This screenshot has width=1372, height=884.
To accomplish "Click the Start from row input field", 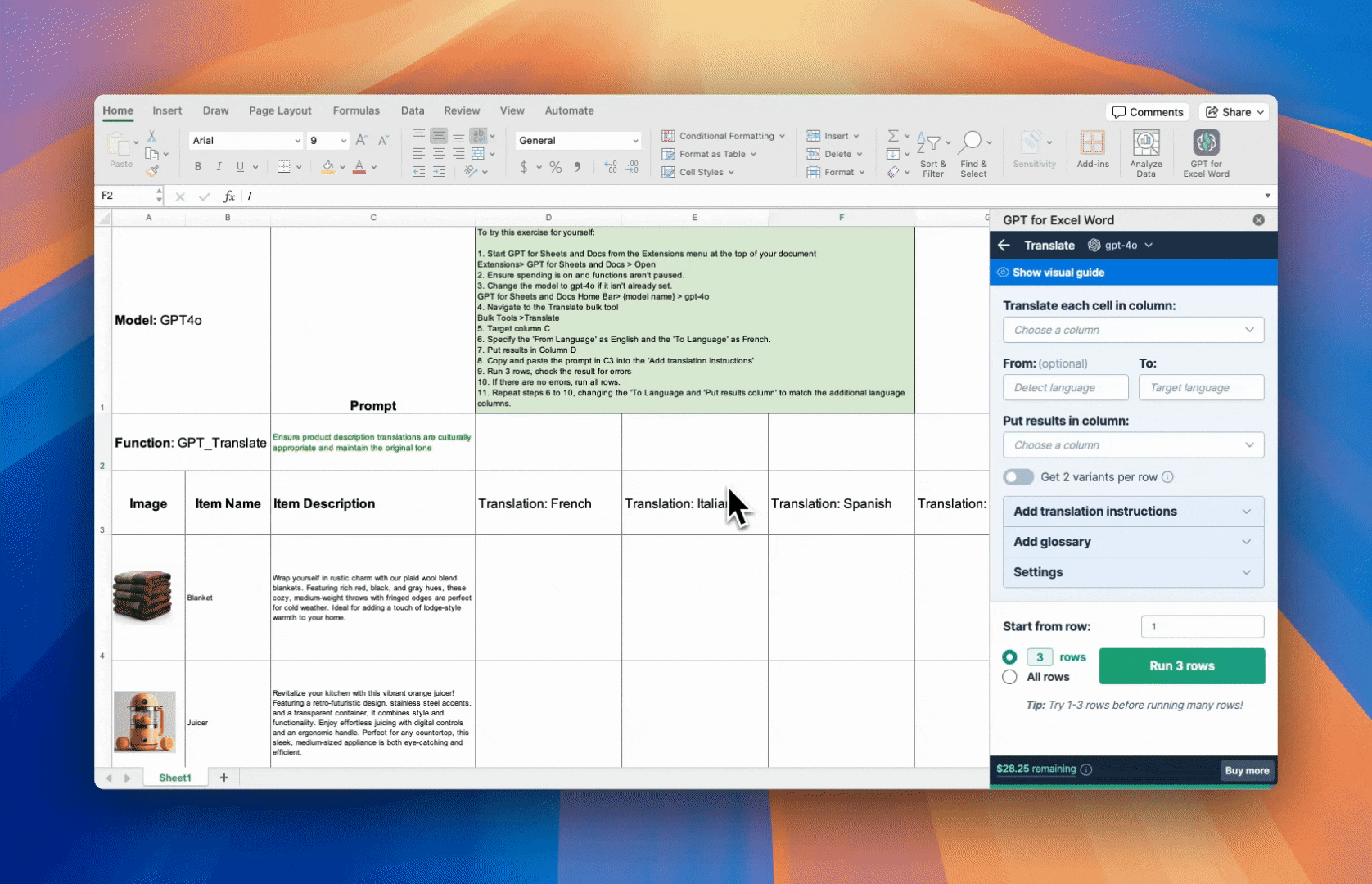I will pyautogui.click(x=1202, y=627).
